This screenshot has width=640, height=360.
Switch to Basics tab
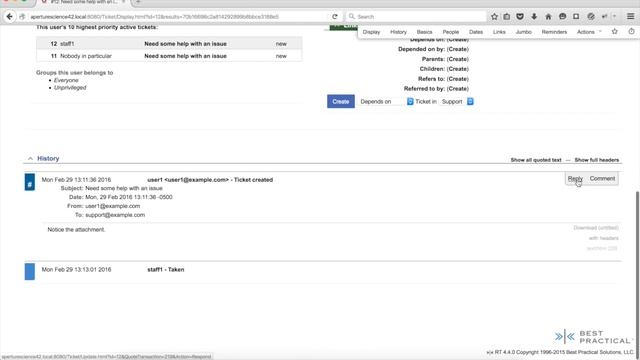click(x=424, y=32)
